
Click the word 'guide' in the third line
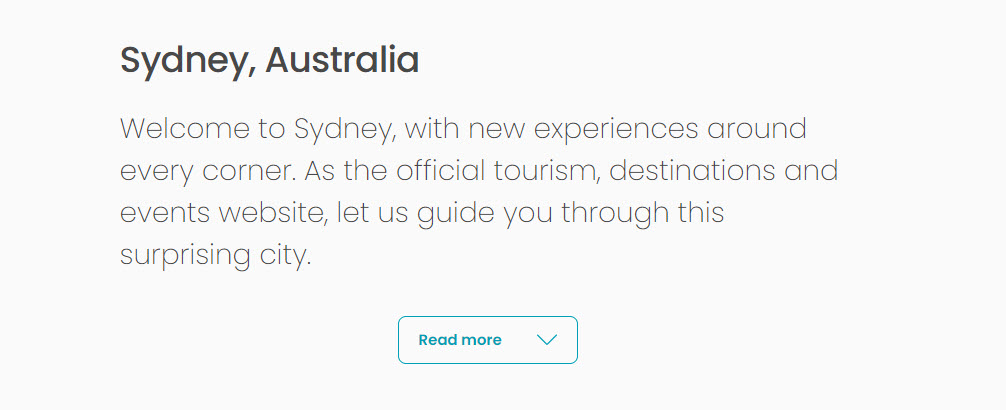[x=456, y=215]
